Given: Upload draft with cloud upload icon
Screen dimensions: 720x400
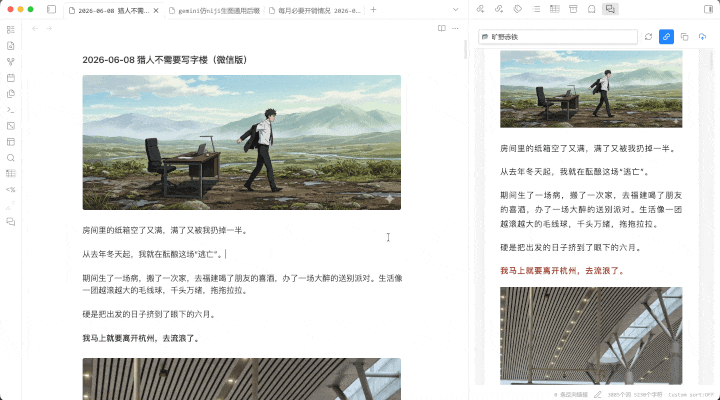Looking at the screenshot, I should [703, 37].
